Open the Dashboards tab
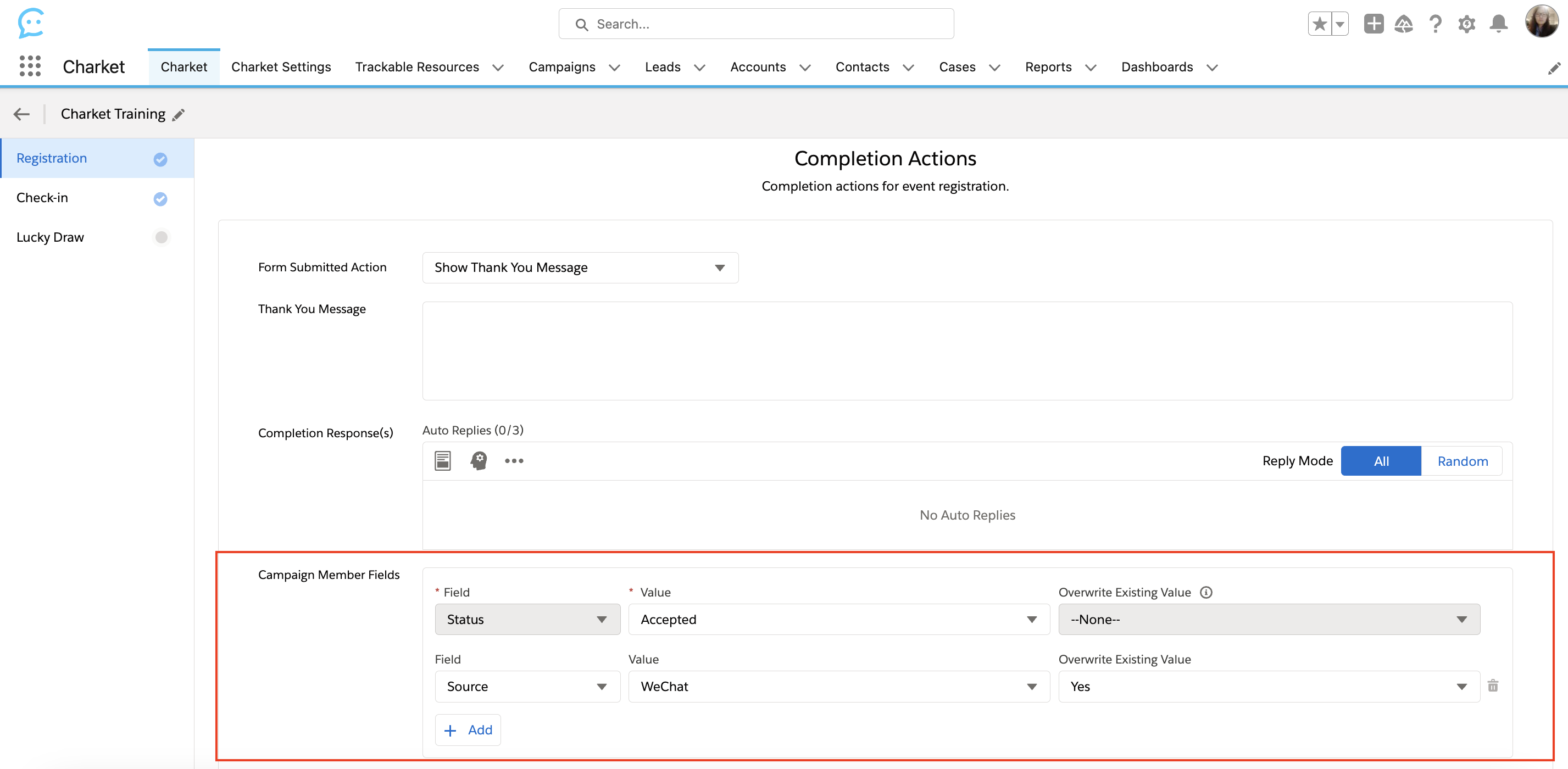The height and width of the screenshot is (769, 1568). pos(1156,67)
